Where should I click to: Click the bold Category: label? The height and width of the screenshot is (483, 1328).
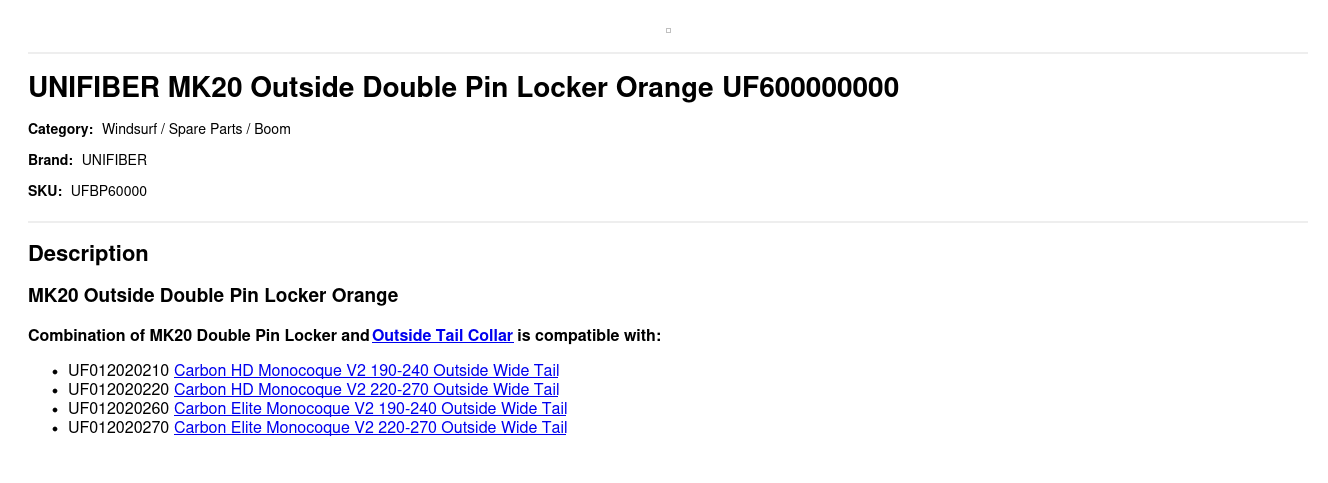coord(60,129)
